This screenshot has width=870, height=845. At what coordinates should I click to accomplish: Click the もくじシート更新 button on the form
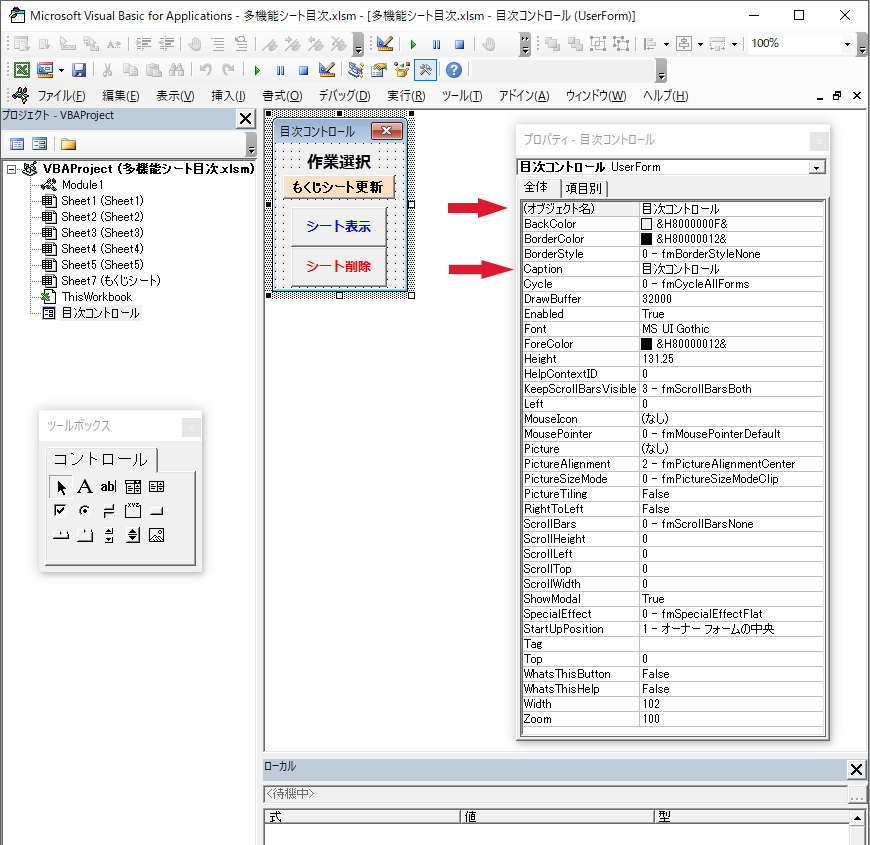click(338, 187)
